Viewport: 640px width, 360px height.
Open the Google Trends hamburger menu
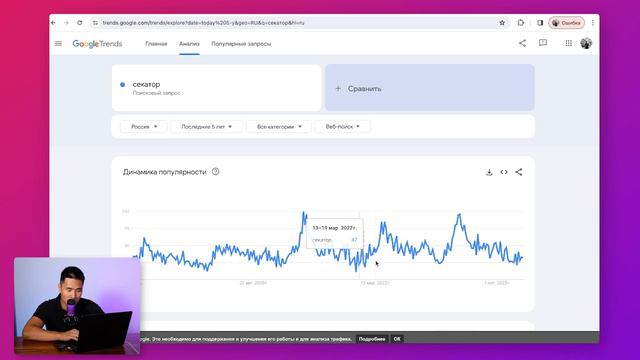(58, 43)
